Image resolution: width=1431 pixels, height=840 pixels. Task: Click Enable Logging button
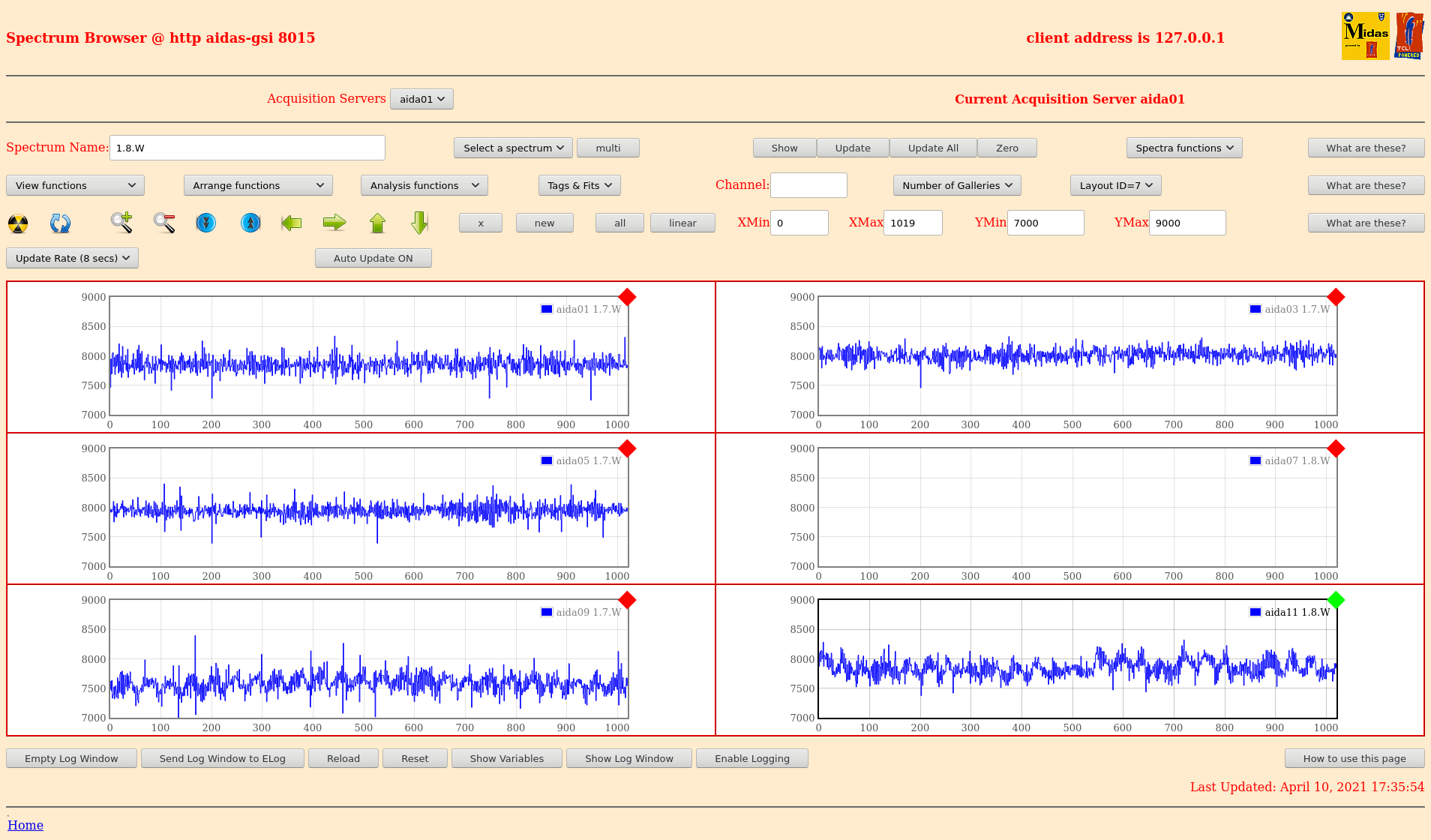click(x=752, y=758)
